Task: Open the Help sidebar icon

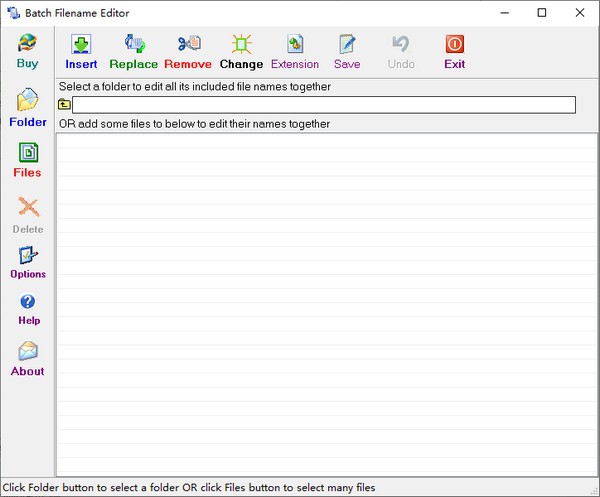Action: [x=28, y=302]
